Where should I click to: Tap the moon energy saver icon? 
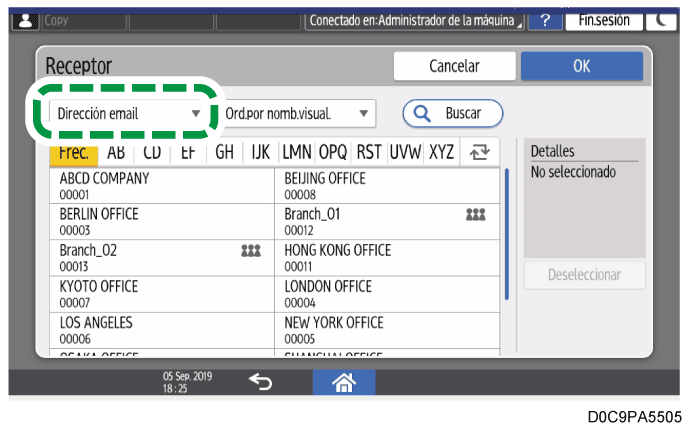(x=663, y=20)
